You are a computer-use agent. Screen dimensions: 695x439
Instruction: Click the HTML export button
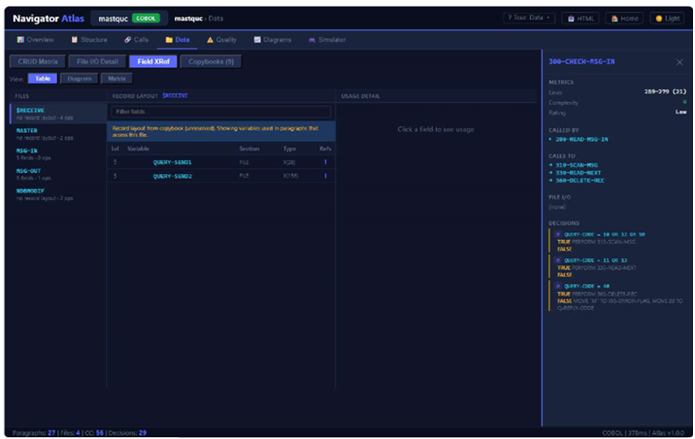click(581, 18)
